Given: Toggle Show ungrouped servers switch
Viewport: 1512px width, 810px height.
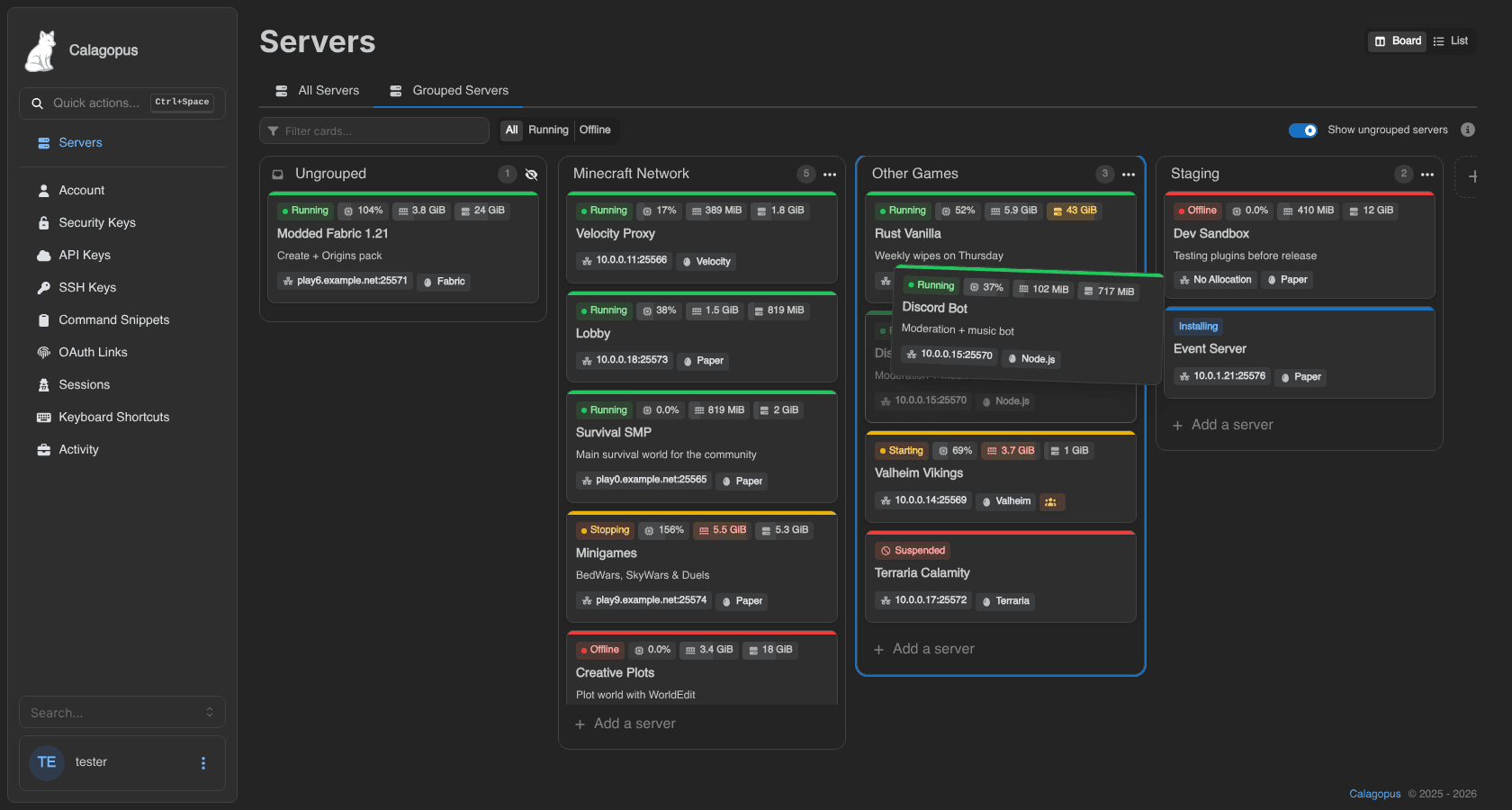Looking at the screenshot, I should point(1302,130).
